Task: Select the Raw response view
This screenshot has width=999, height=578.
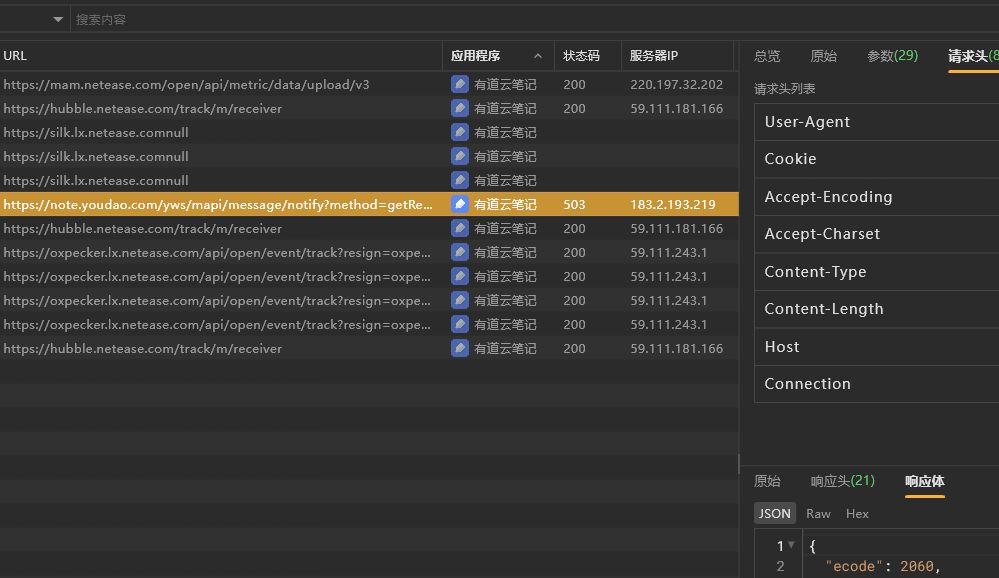Action: point(818,513)
